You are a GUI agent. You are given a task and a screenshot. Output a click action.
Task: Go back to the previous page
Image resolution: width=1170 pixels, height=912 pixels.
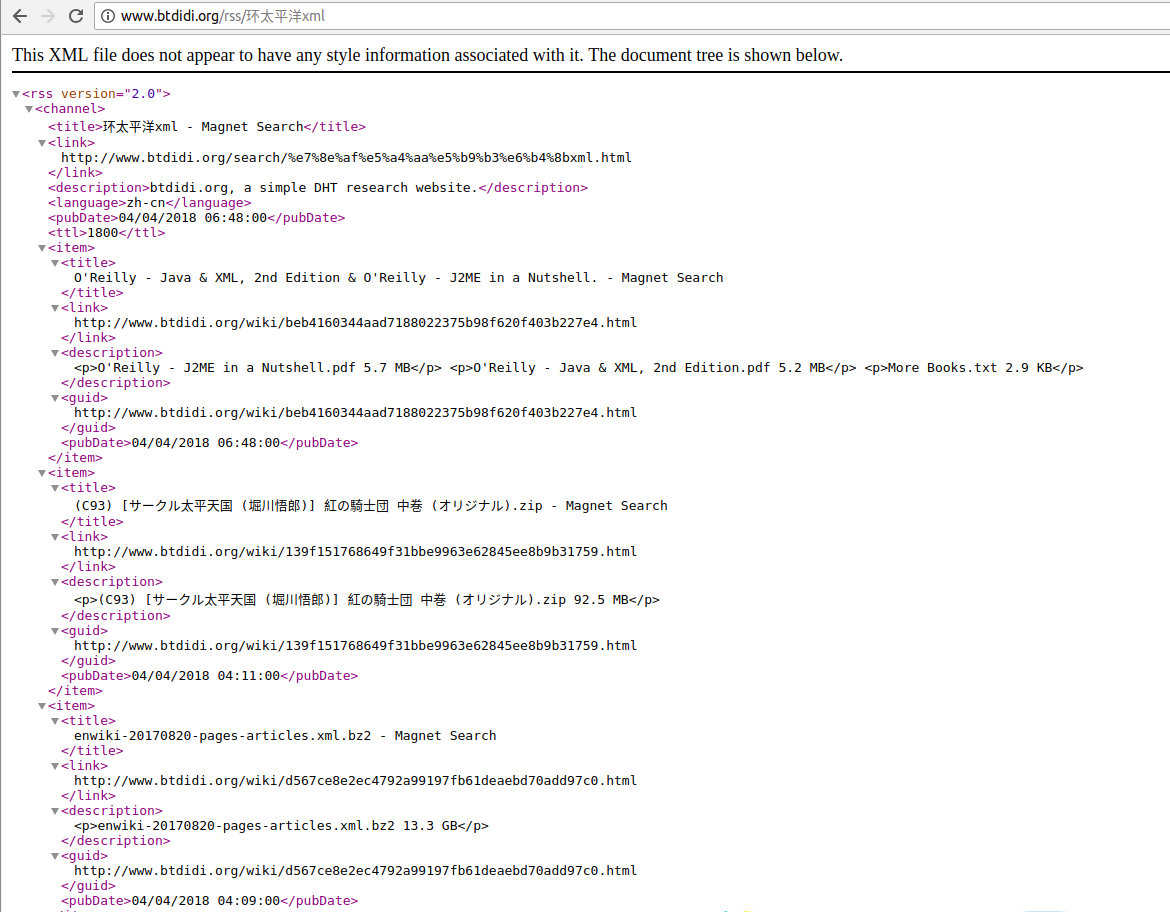[20, 16]
